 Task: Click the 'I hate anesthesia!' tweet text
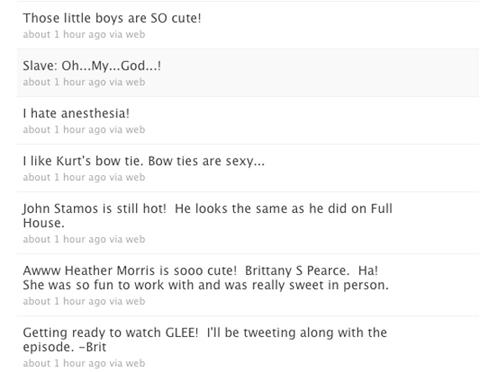pos(76,113)
